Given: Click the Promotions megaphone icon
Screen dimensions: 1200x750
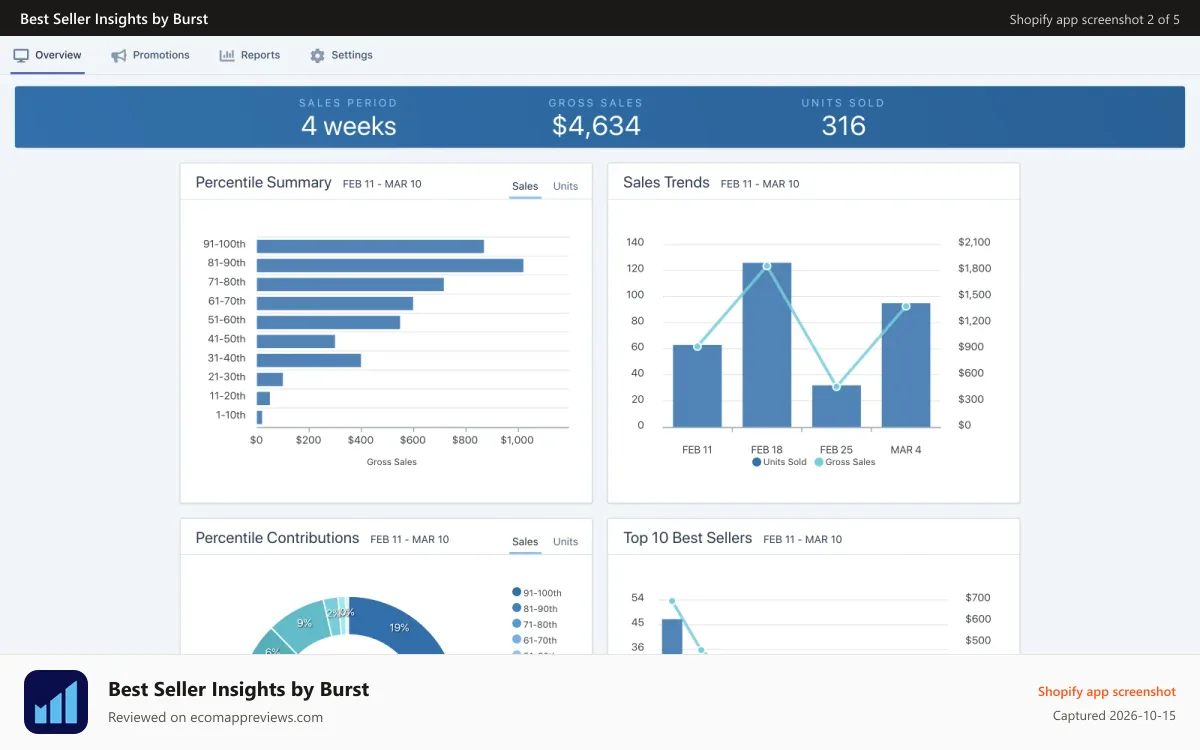Looking at the screenshot, I should tap(119, 56).
